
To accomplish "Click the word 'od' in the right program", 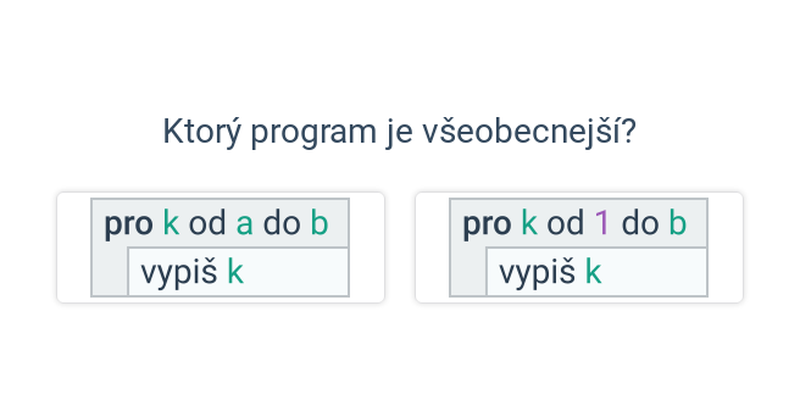I will (x=565, y=223).
